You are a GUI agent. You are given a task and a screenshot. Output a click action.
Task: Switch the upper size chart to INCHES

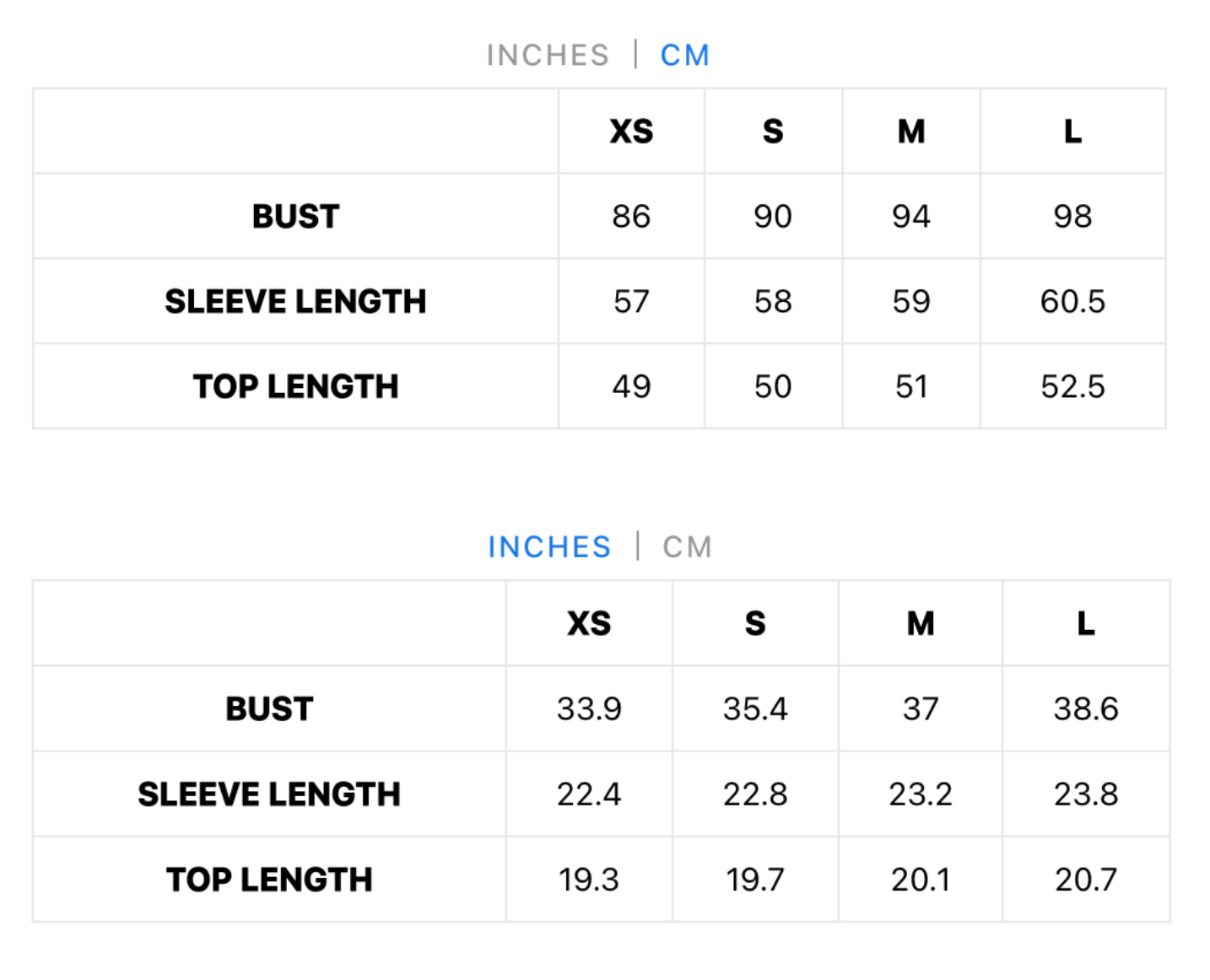point(547,56)
